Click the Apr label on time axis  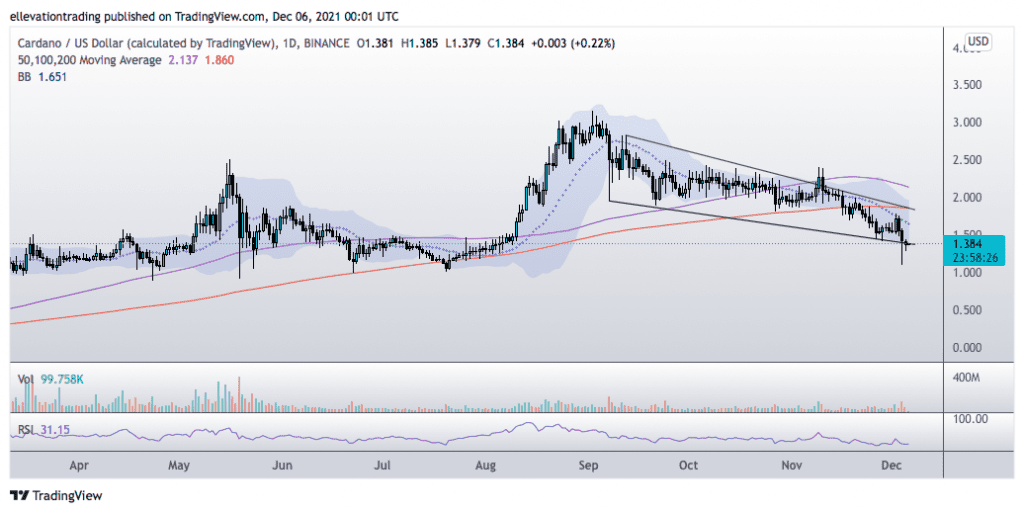79,465
